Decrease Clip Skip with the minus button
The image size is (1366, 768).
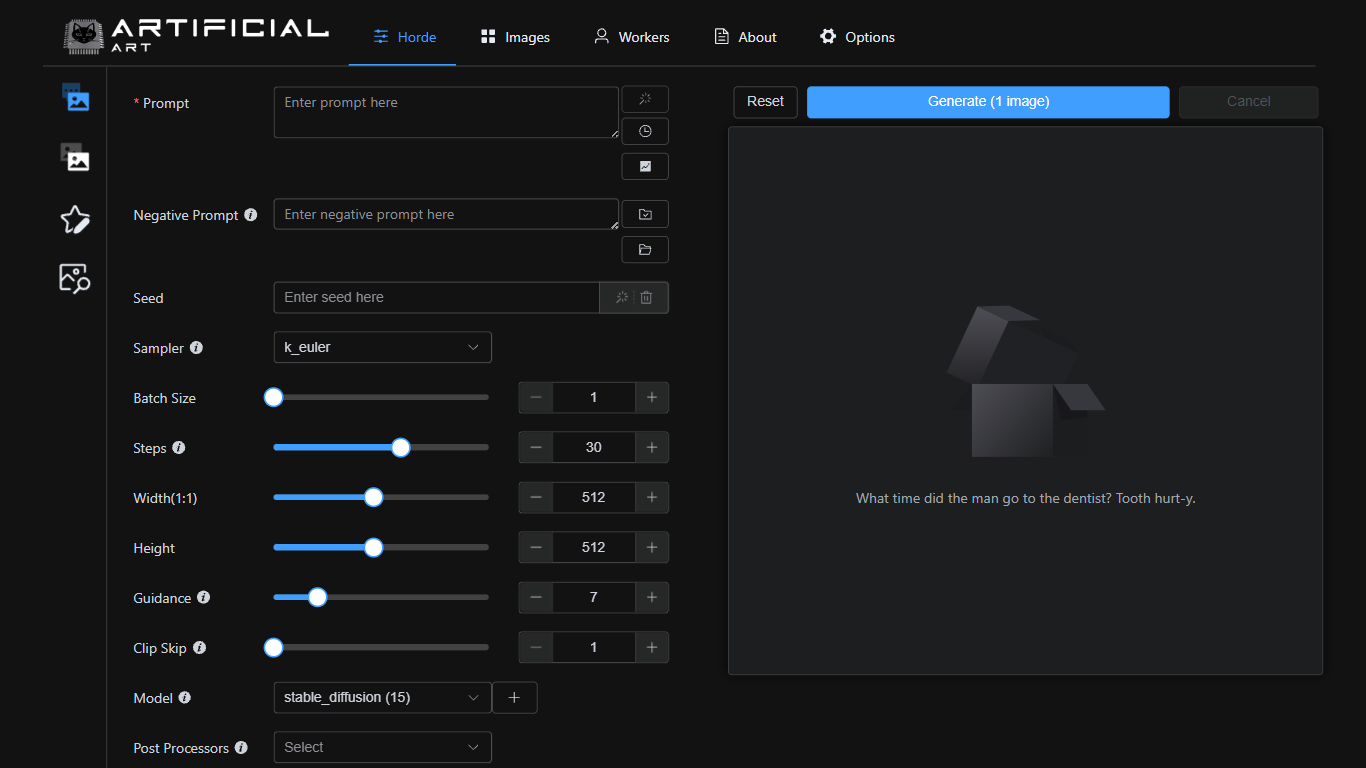(536, 648)
